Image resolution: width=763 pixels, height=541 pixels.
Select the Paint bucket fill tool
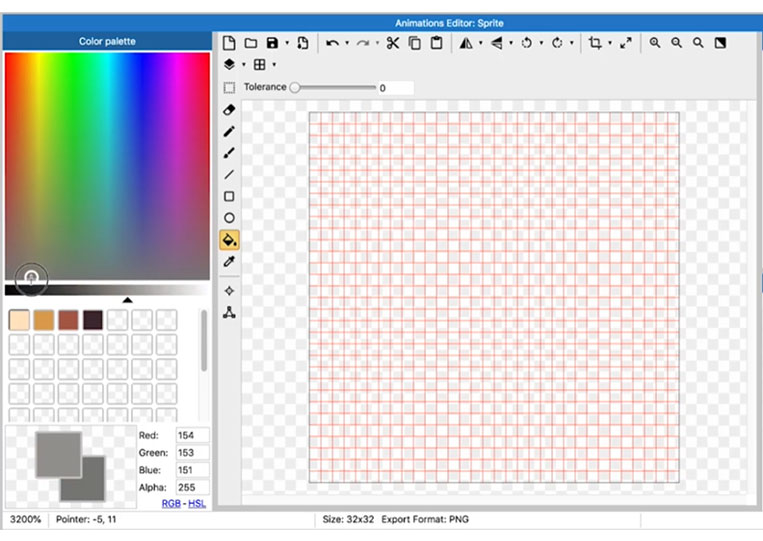click(229, 240)
